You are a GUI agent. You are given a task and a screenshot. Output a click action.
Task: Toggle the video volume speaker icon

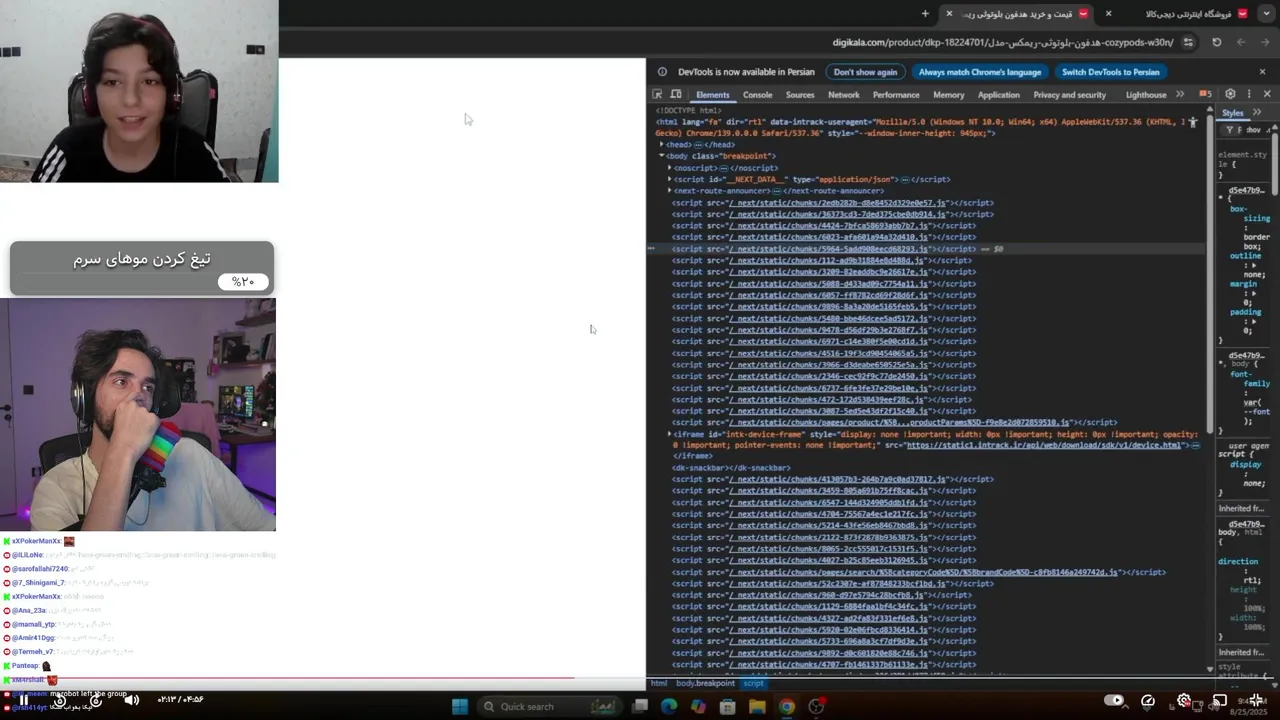click(x=131, y=700)
